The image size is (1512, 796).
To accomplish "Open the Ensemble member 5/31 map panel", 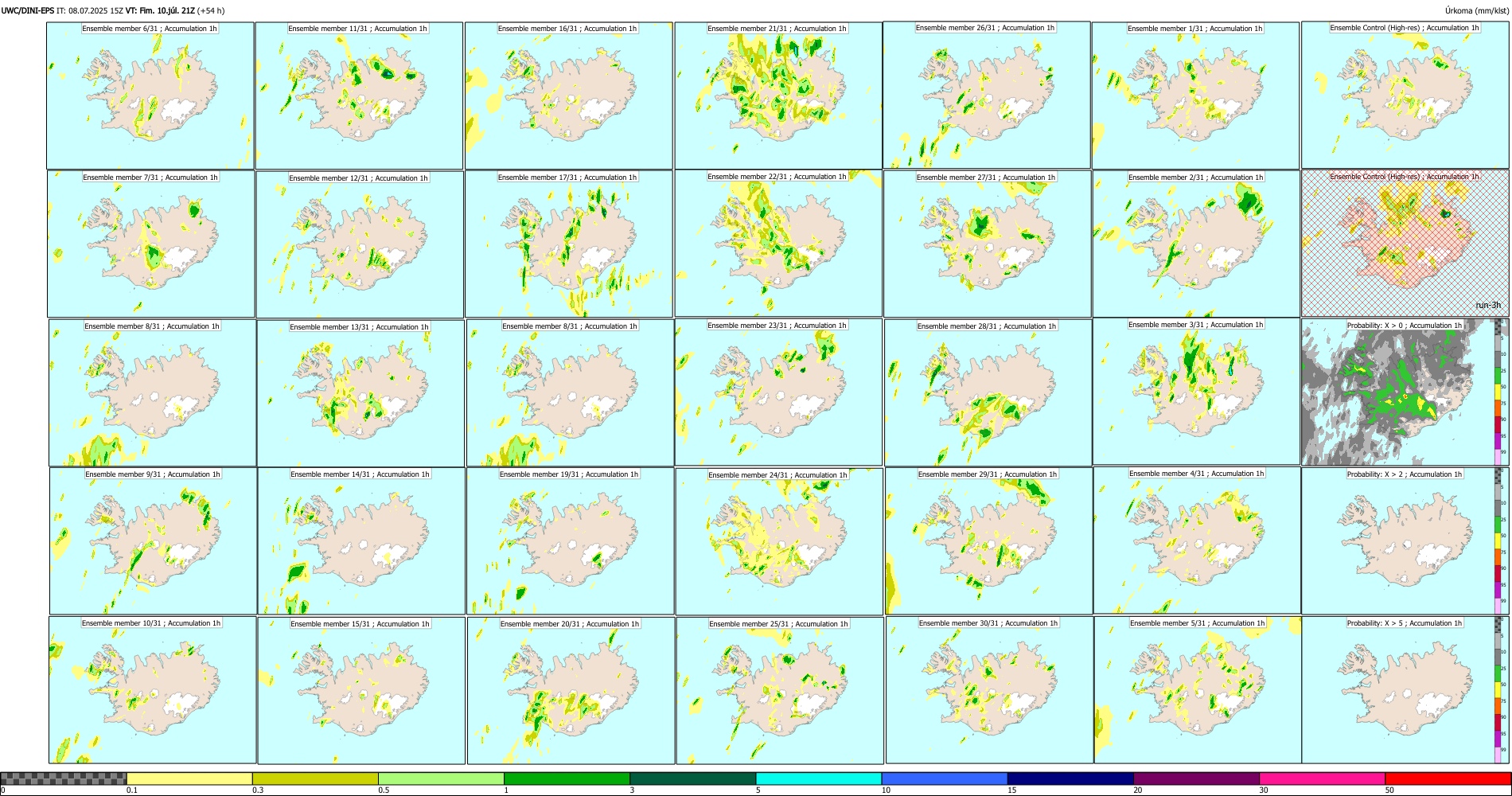I will click(x=1198, y=690).
